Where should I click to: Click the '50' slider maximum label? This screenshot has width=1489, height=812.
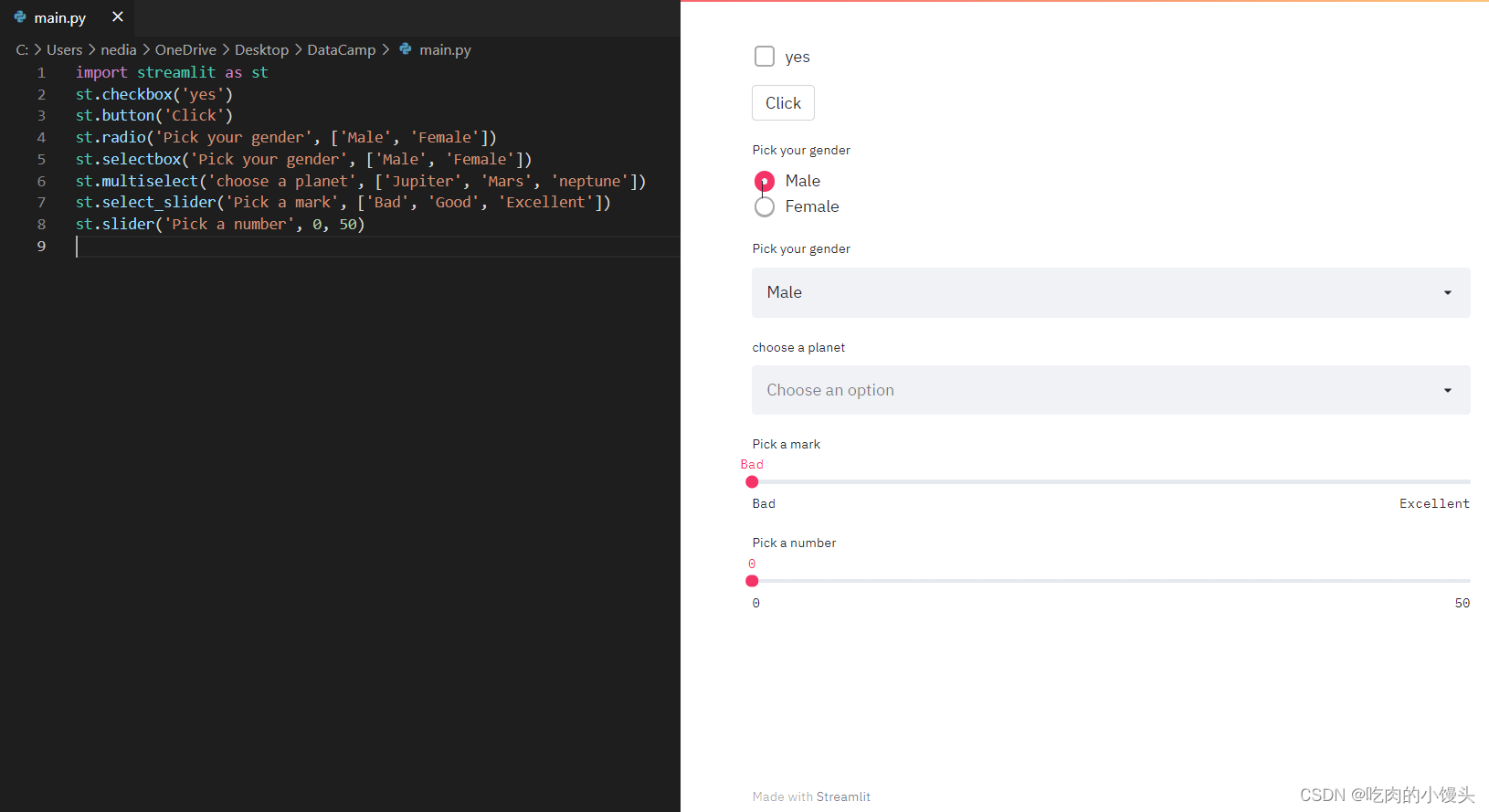tap(1463, 603)
